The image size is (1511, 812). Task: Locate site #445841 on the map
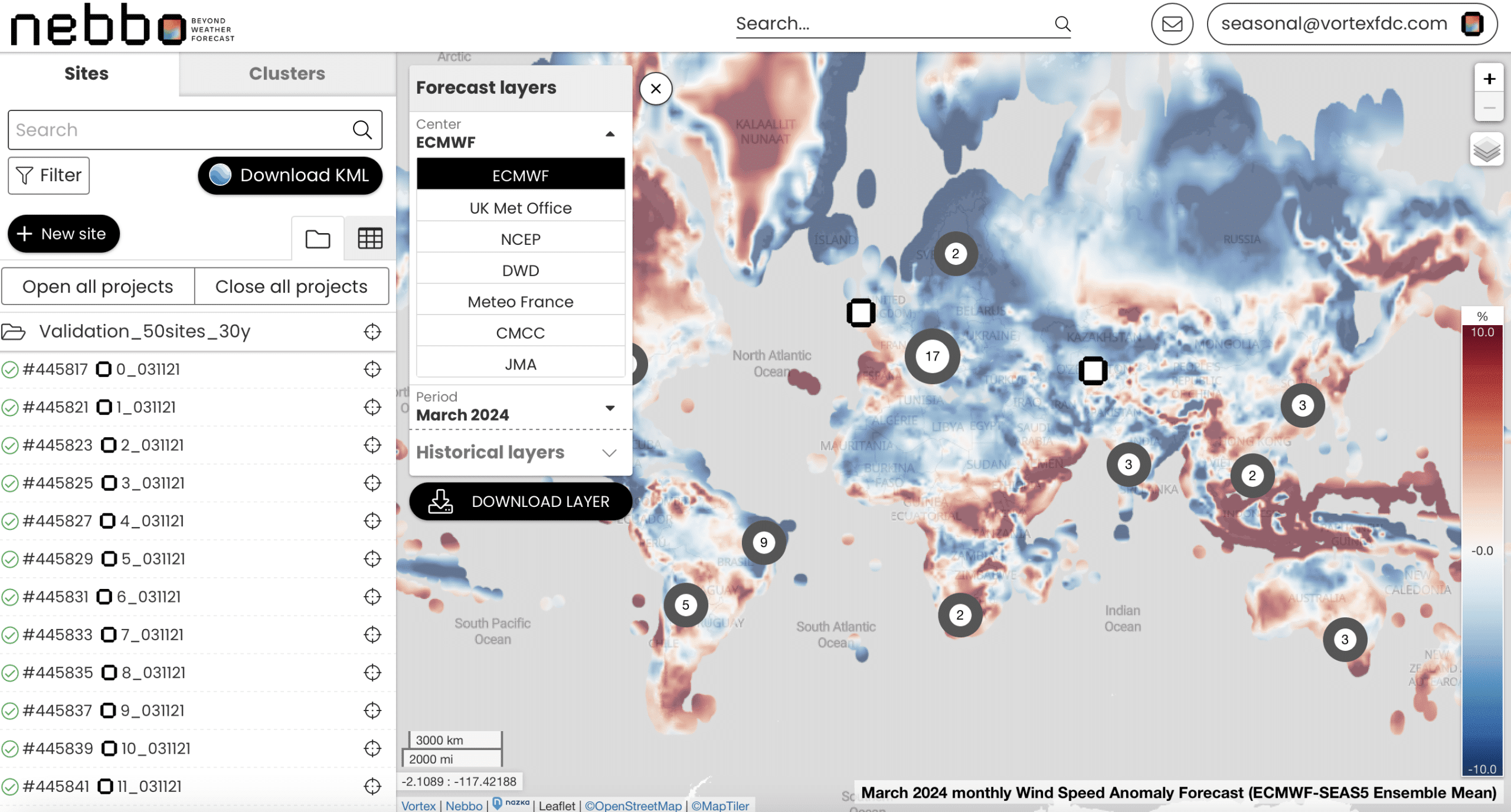(372, 787)
